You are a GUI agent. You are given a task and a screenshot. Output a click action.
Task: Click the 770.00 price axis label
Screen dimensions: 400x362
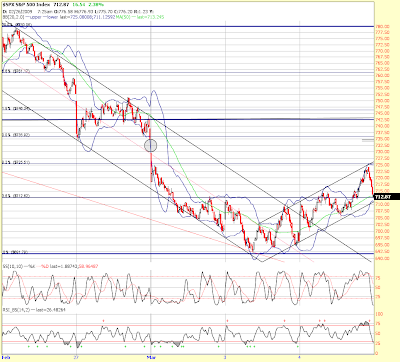pyautogui.click(x=383, y=51)
